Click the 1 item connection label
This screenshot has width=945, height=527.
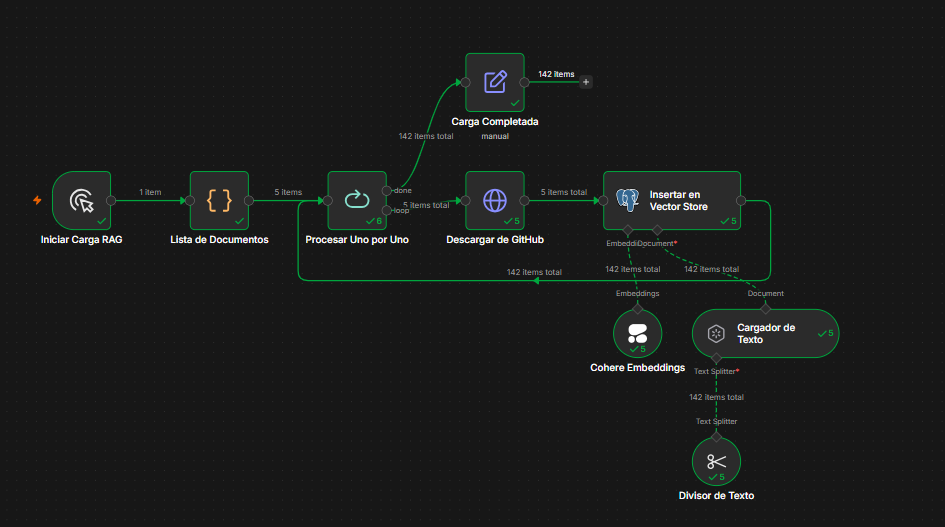150,192
